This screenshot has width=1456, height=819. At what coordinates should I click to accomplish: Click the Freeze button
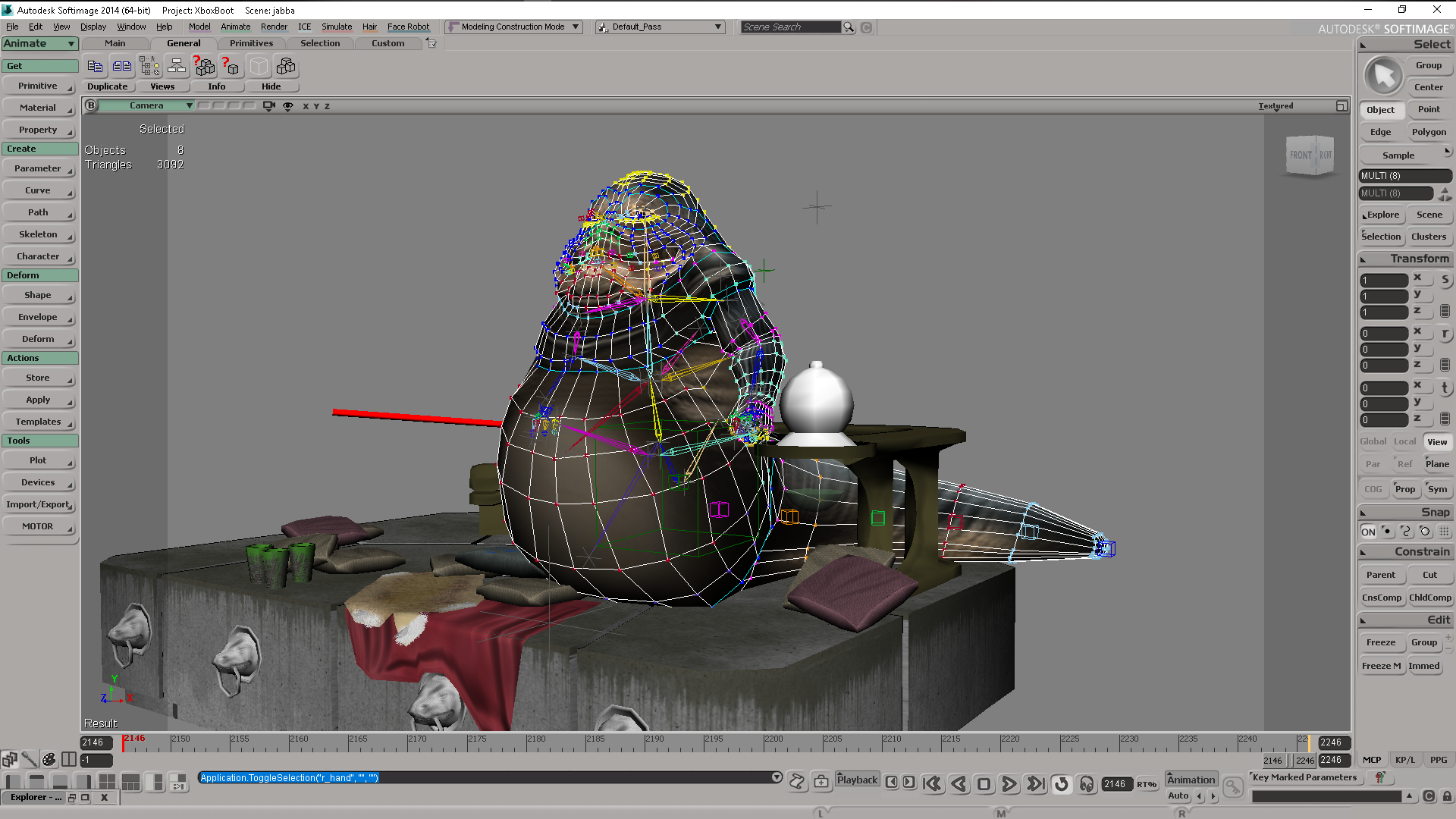pos(1381,642)
